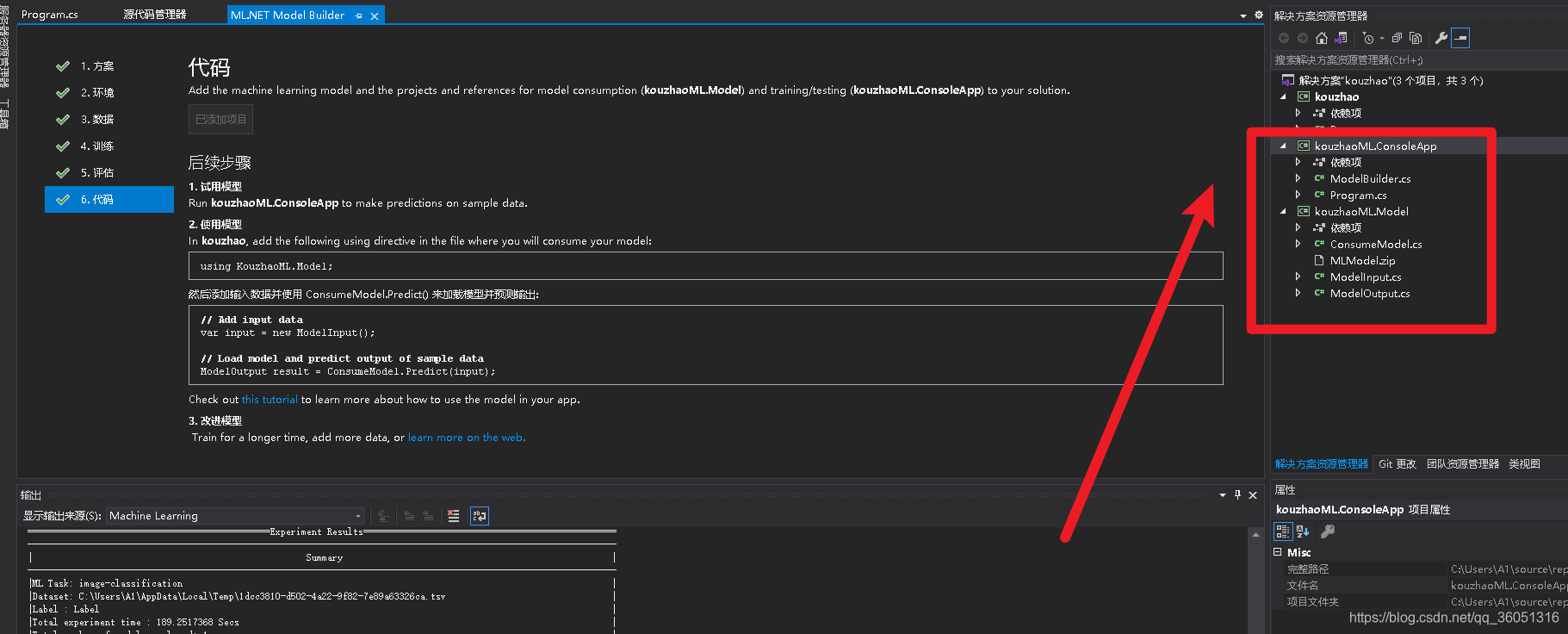
Task: Open the 'this tutorial' link
Action: [270, 400]
